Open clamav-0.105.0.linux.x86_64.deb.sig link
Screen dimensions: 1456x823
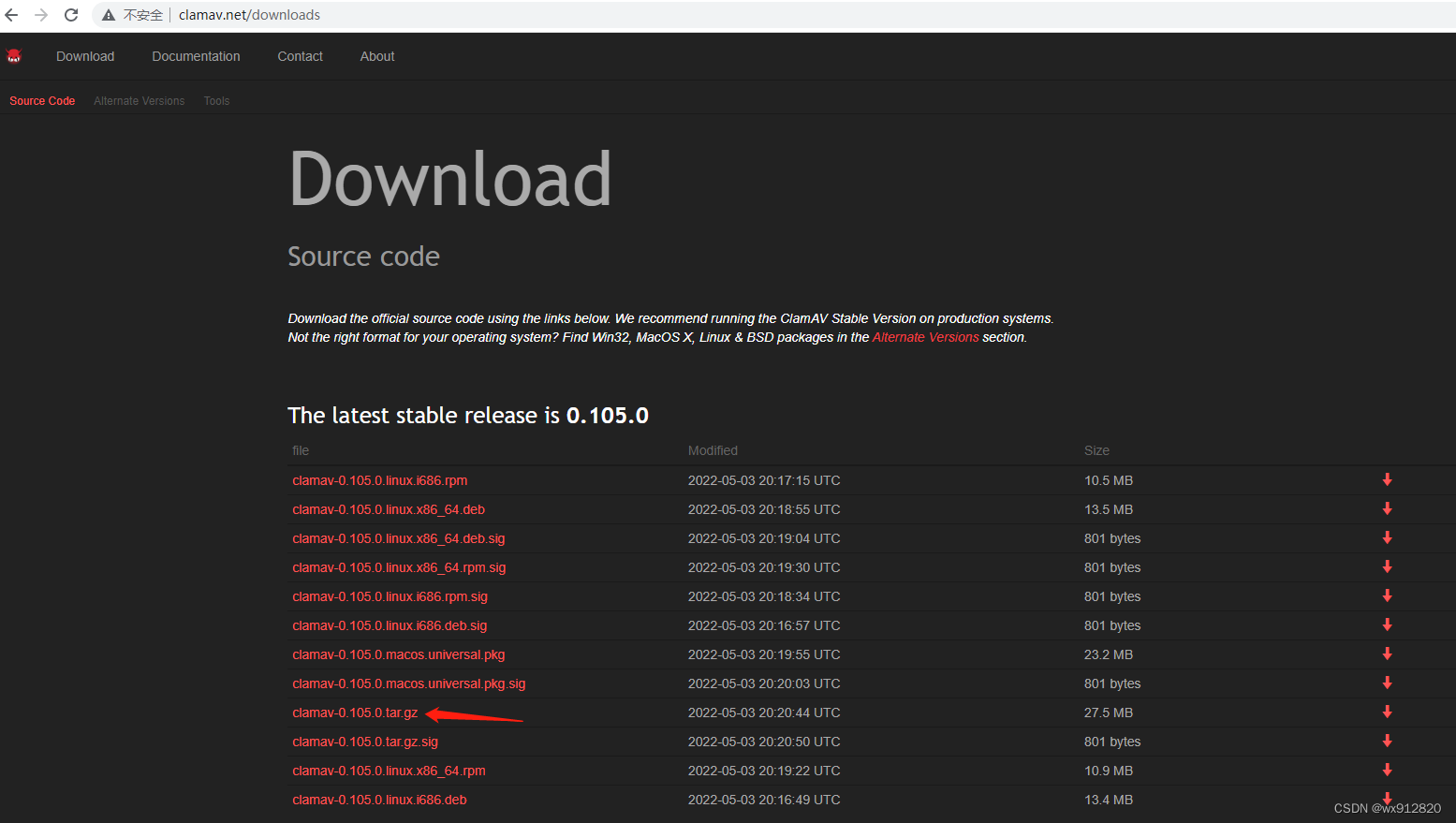pyautogui.click(x=398, y=538)
